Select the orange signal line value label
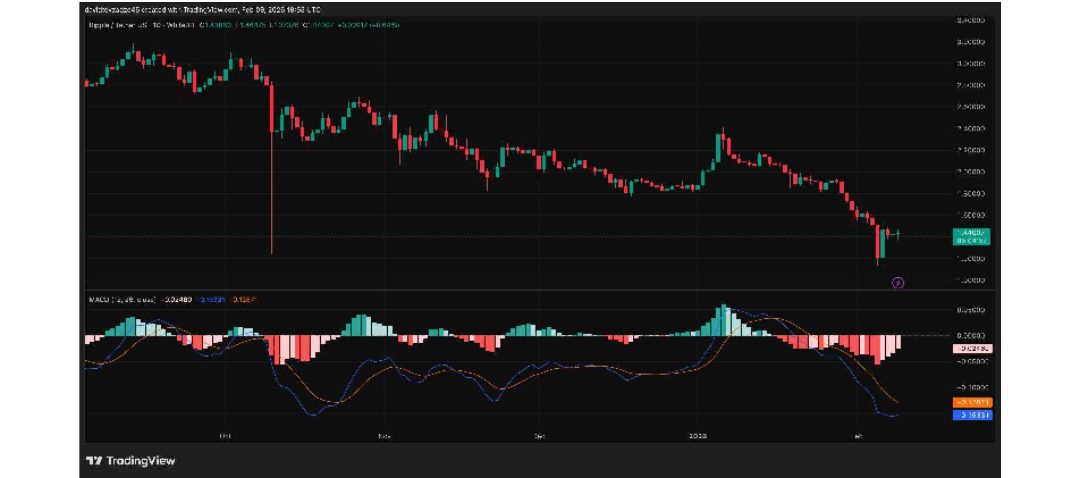The image size is (1079, 478). coord(972,402)
